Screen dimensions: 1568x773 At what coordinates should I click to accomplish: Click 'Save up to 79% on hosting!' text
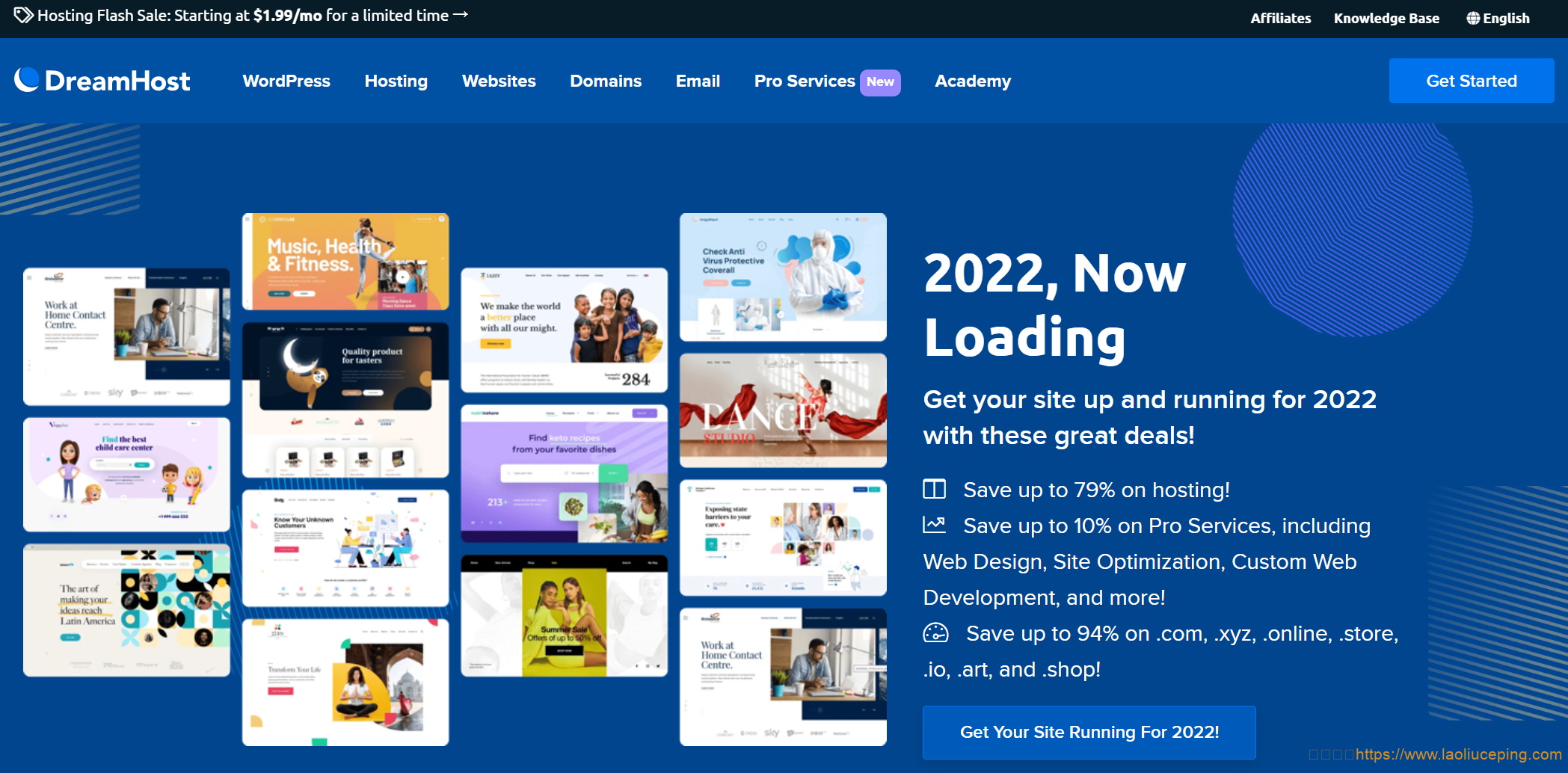click(x=1096, y=490)
